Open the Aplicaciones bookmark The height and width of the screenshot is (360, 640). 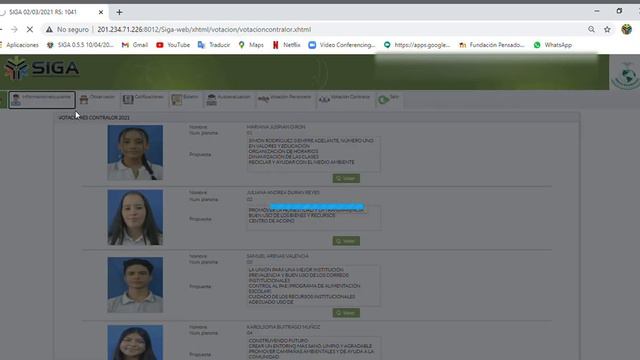pos(20,45)
